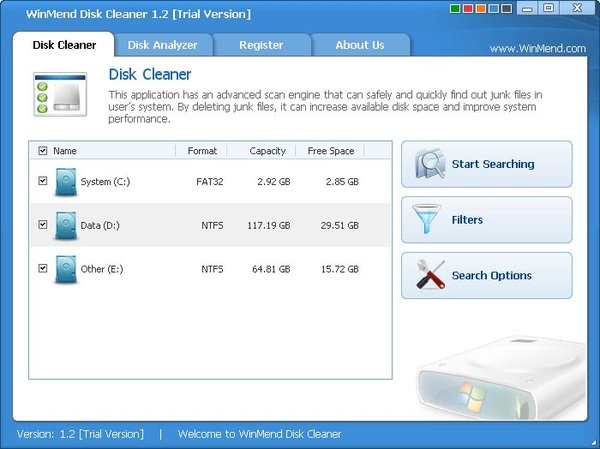
Task: Click the '2.85 GB' free space value
Action: point(342,181)
